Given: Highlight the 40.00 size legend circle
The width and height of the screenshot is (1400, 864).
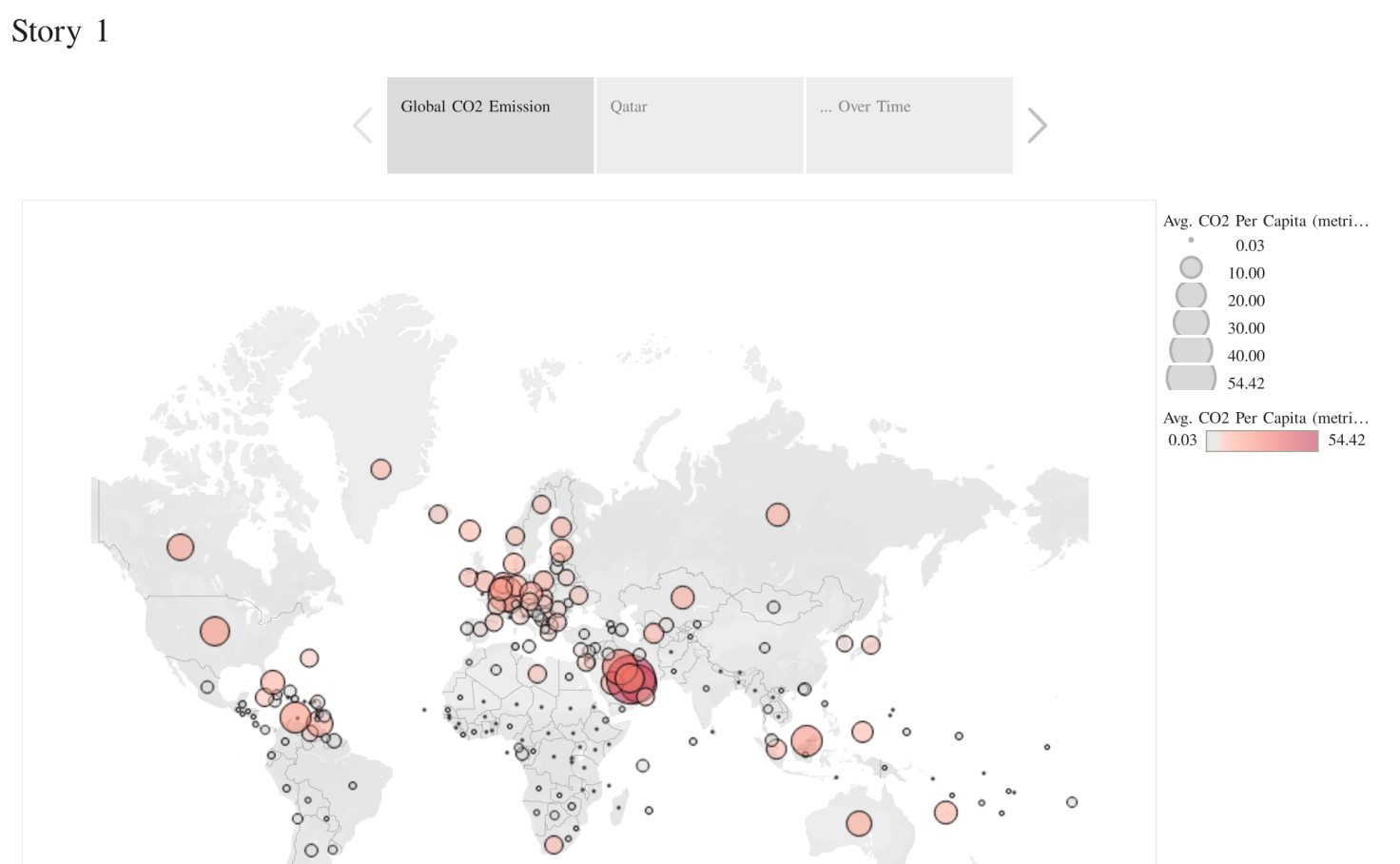Looking at the screenshot, I should click(1191, 351).
